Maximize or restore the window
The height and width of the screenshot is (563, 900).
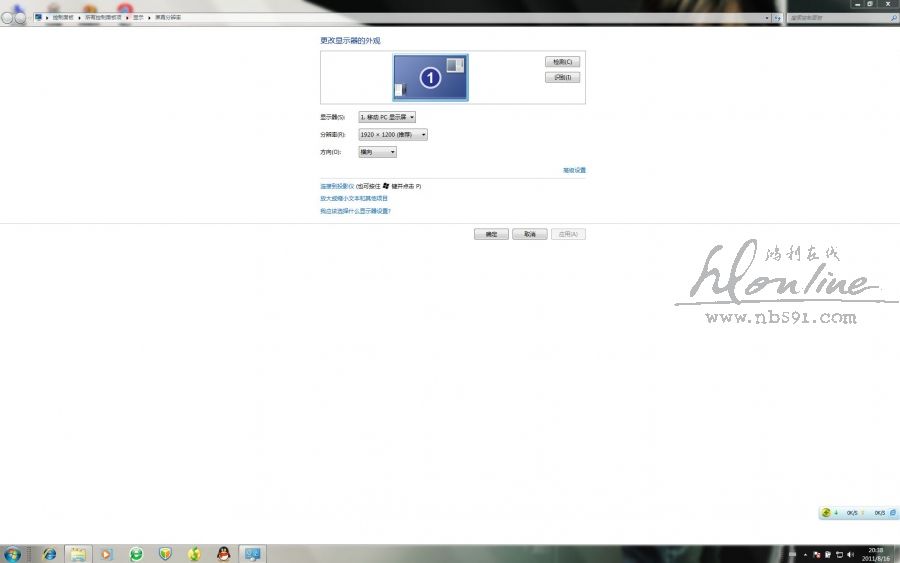[870, 4]
